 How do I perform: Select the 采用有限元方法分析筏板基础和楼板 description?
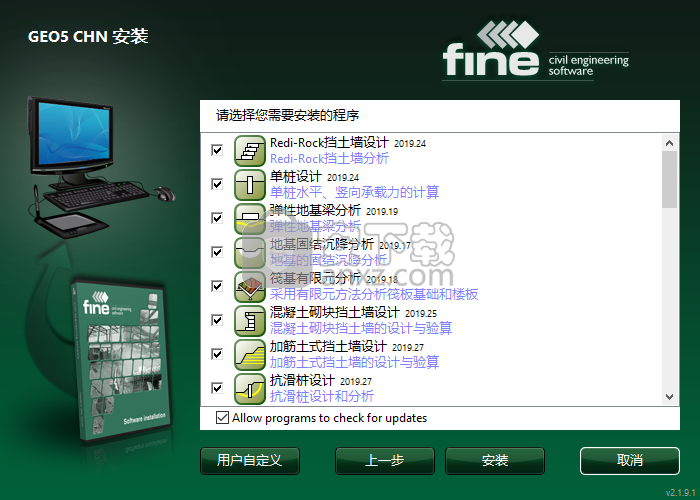[x=374, y=294]
